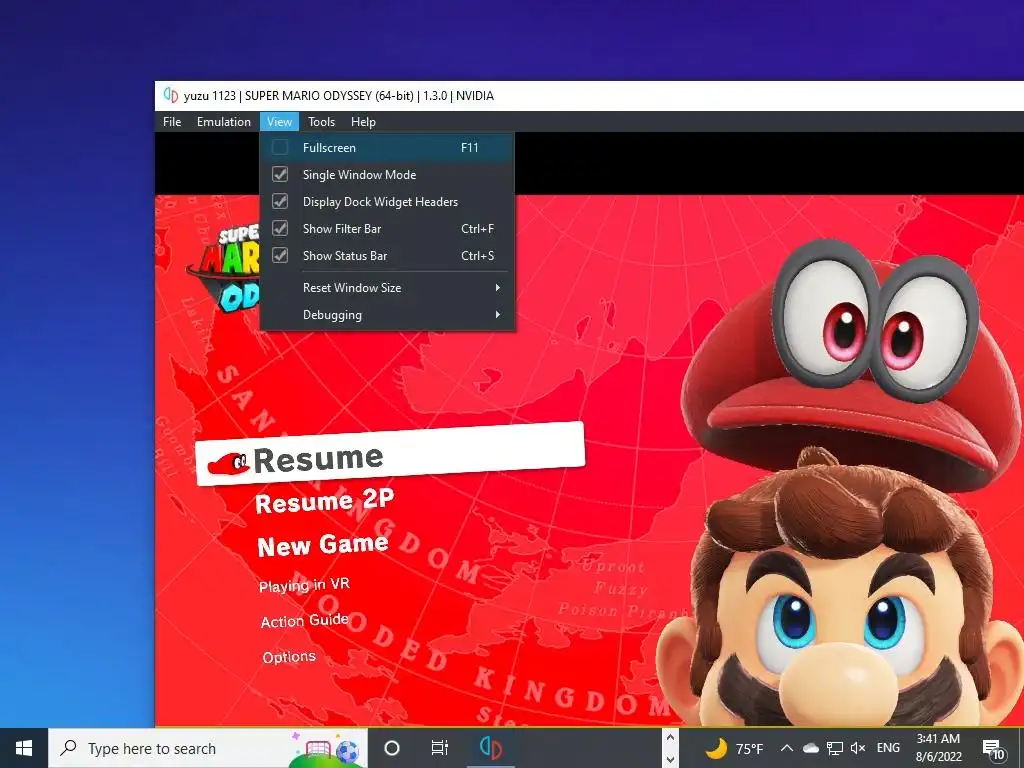Open the Action Guide entry
The image size is (1024, 768).
click(304, 620)
